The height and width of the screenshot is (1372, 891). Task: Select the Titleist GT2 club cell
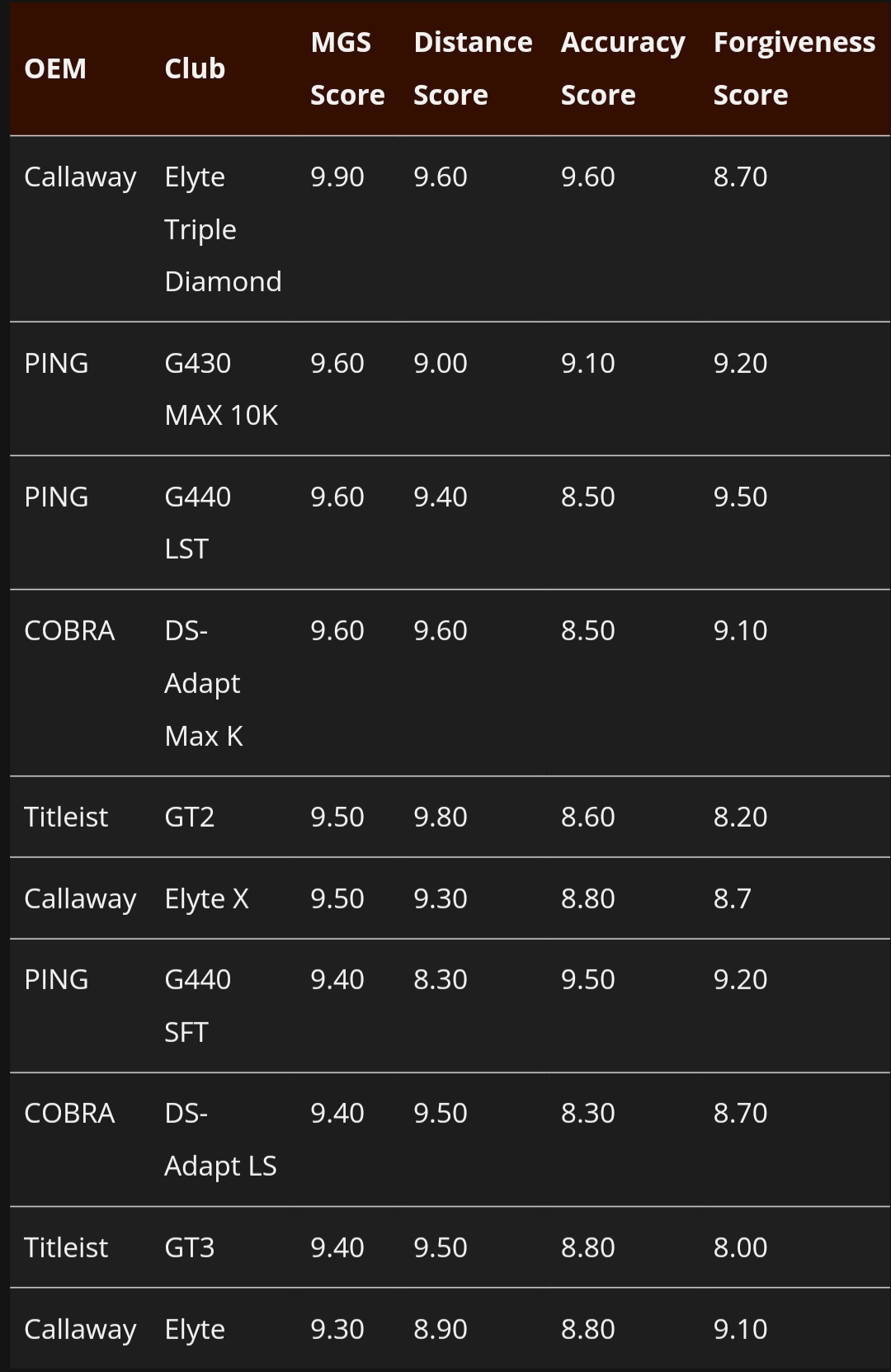(x=190, y=817)
